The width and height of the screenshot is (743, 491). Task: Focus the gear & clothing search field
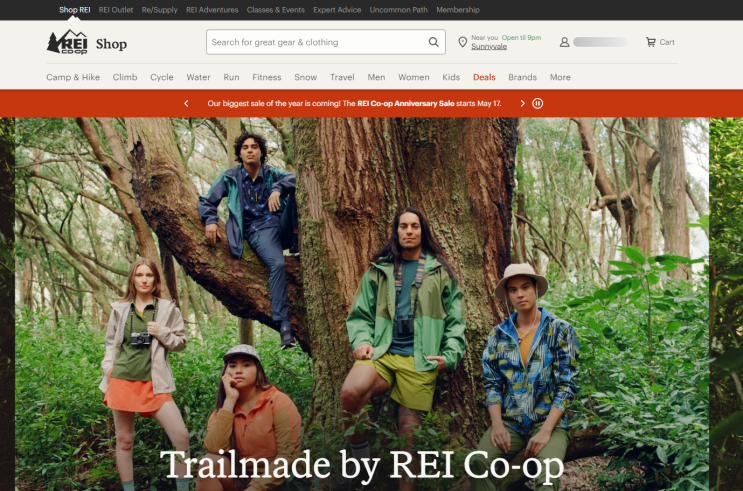[x=326, y=42]
